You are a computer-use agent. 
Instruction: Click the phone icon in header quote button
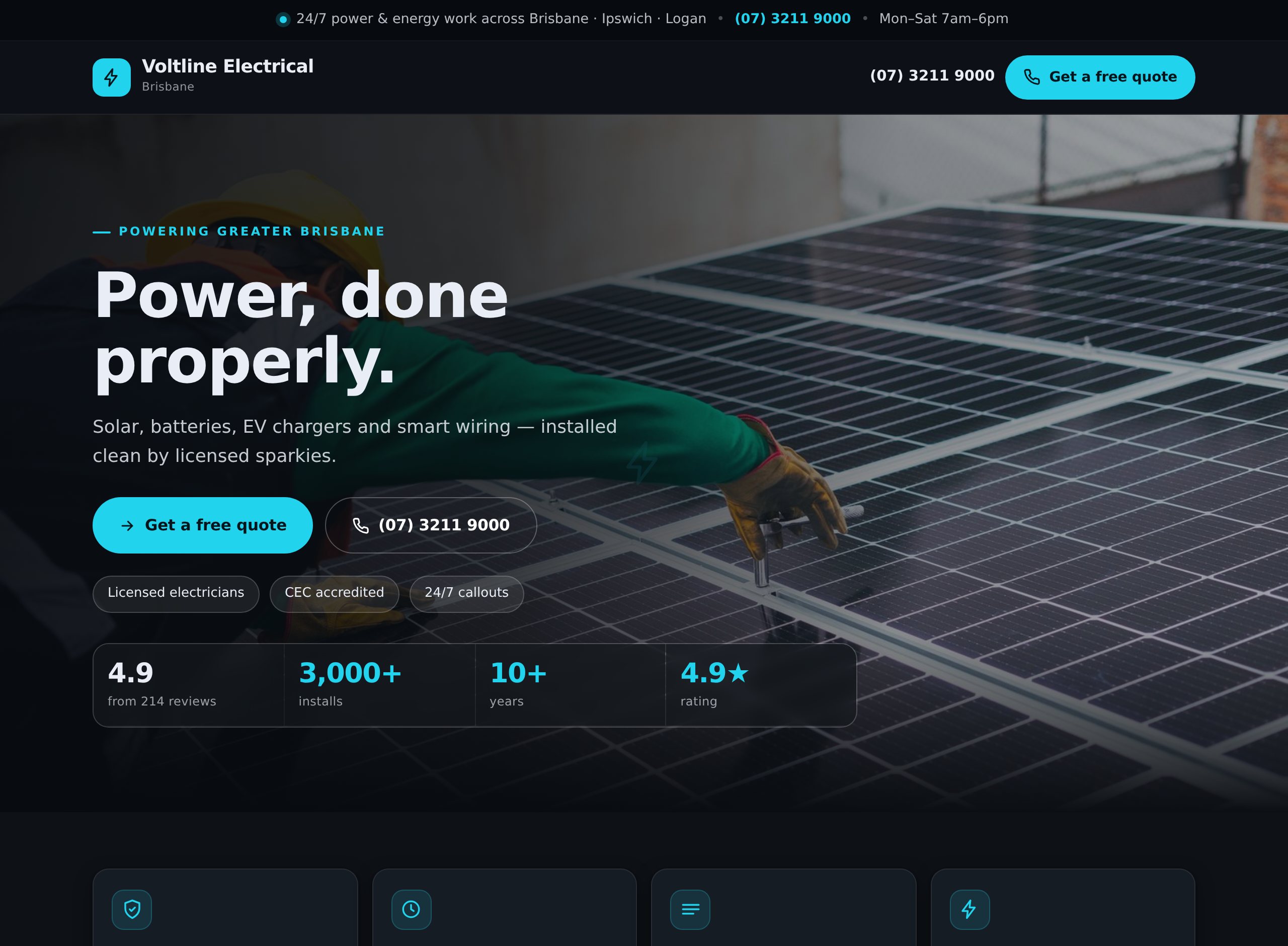click(1031, 76)
